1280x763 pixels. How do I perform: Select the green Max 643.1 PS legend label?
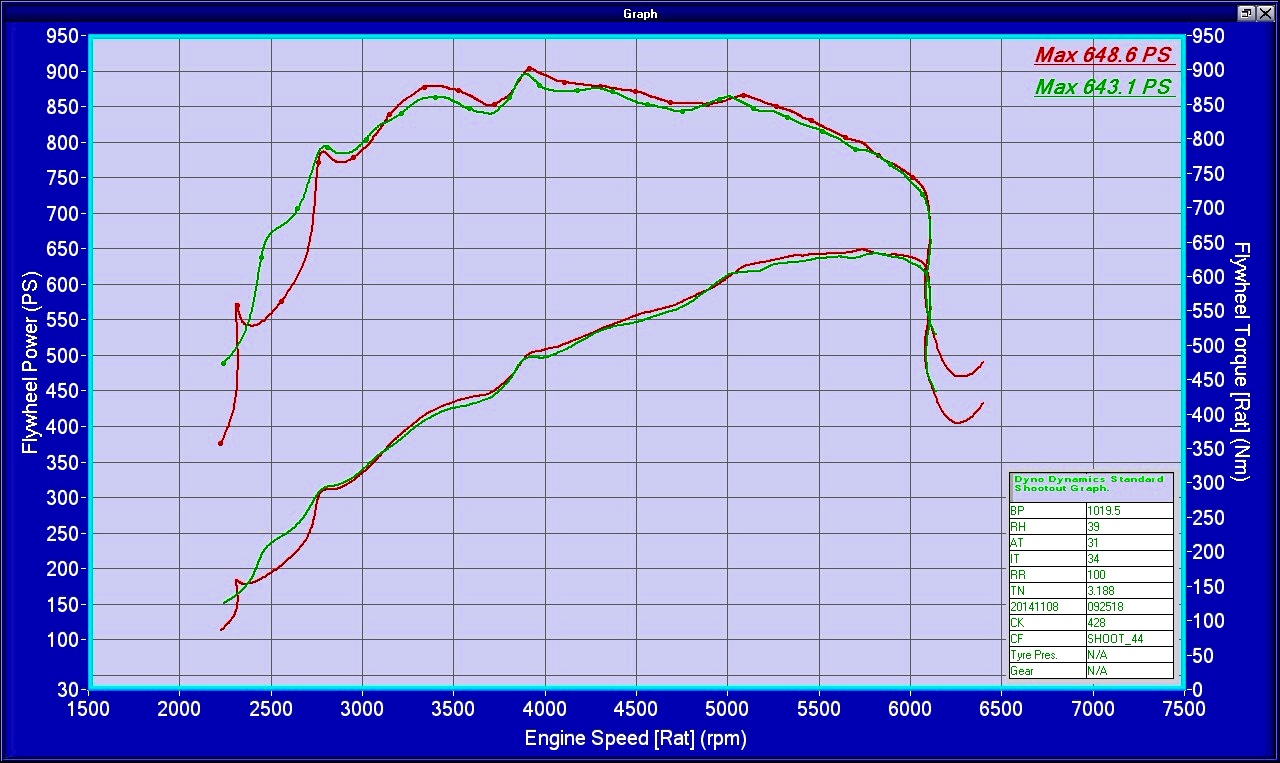coord(1102,88)
